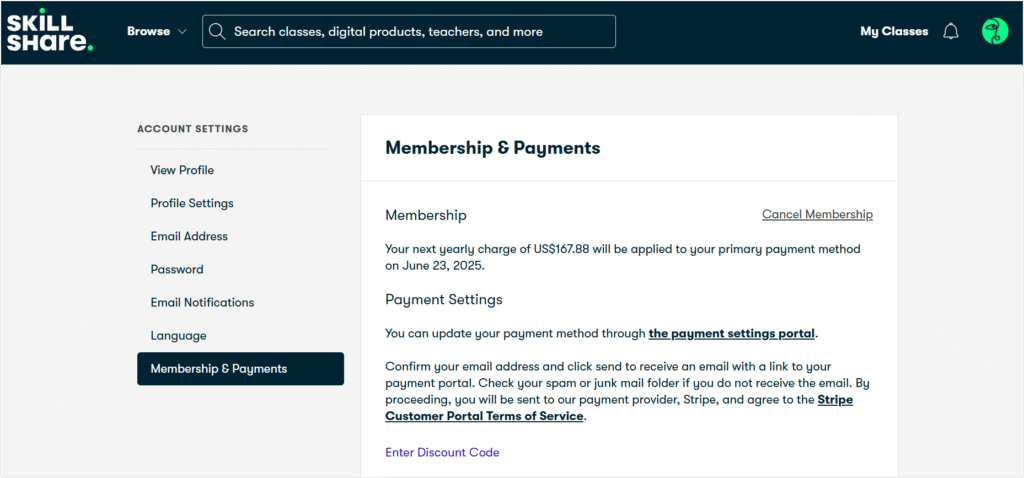Click the Skillshare logo
The height and width of the screenshot is (478, 1024).
(49, 31)
